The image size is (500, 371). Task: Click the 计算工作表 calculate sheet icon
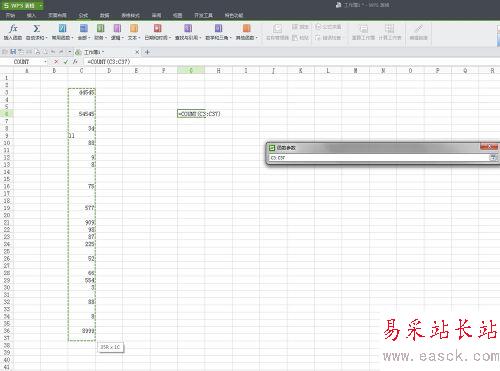[x=389, y=29]
